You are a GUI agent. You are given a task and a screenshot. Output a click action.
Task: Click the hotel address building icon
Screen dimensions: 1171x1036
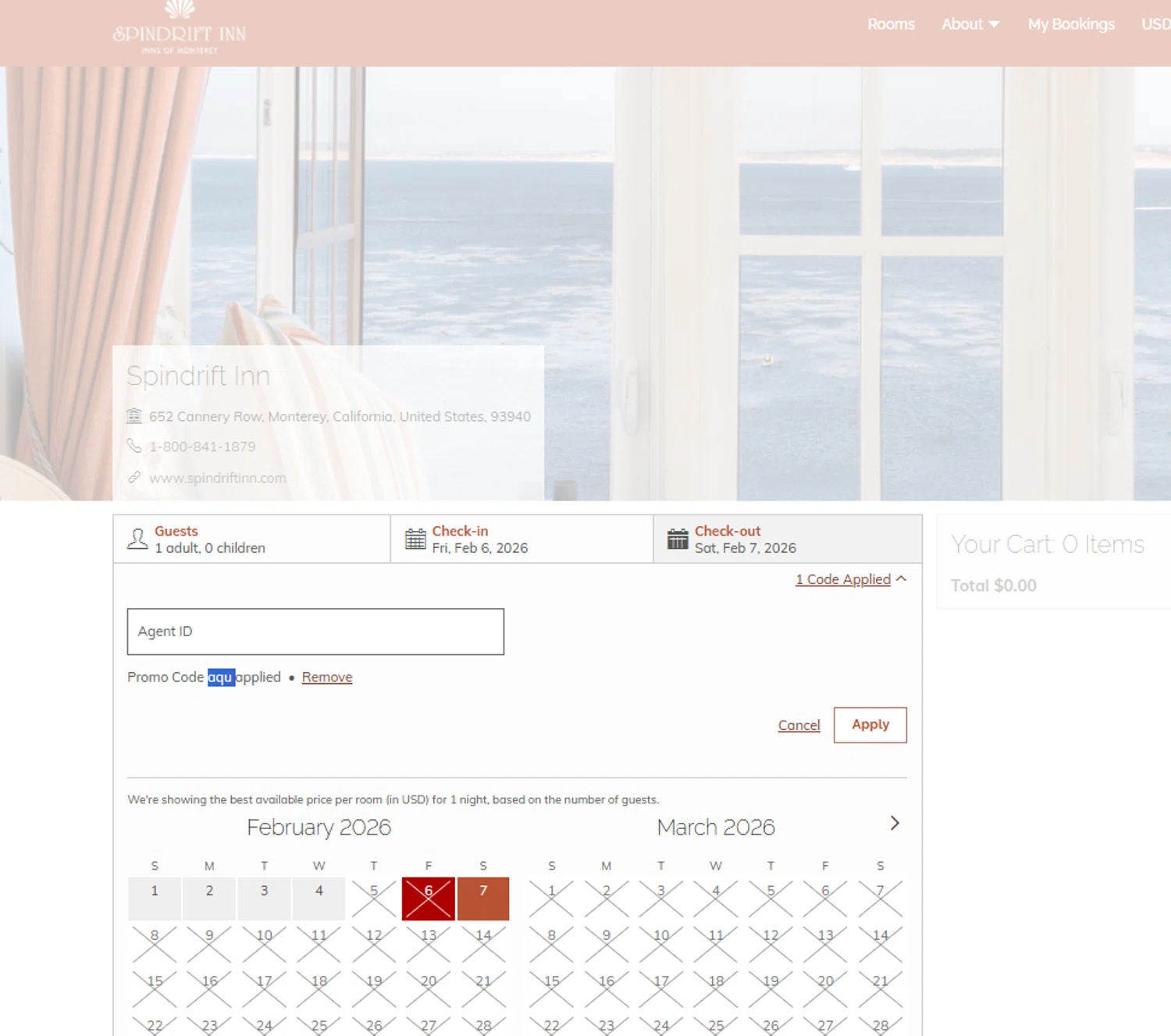click(x=134, y=416)
